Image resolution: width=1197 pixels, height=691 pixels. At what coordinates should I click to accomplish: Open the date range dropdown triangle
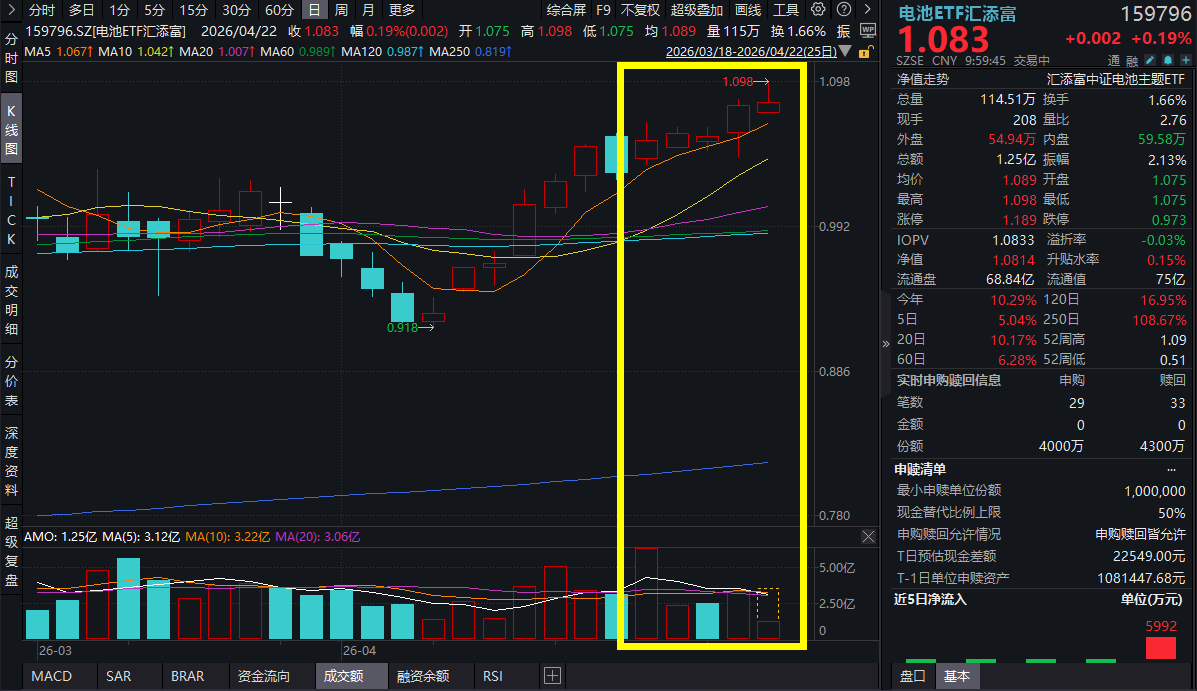click(846, 50)
